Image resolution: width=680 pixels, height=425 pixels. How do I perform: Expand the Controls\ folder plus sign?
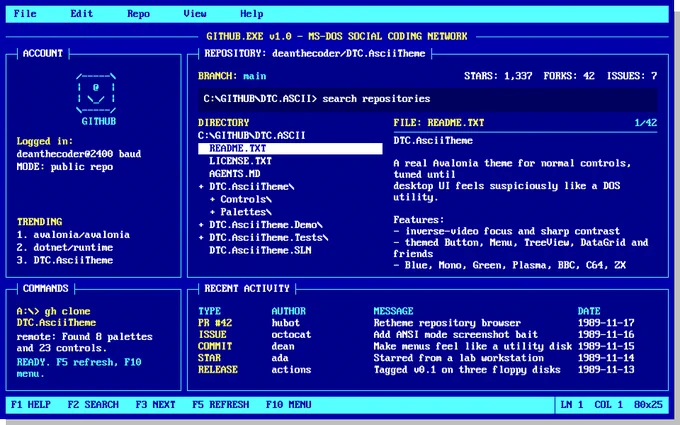(212, 199)
